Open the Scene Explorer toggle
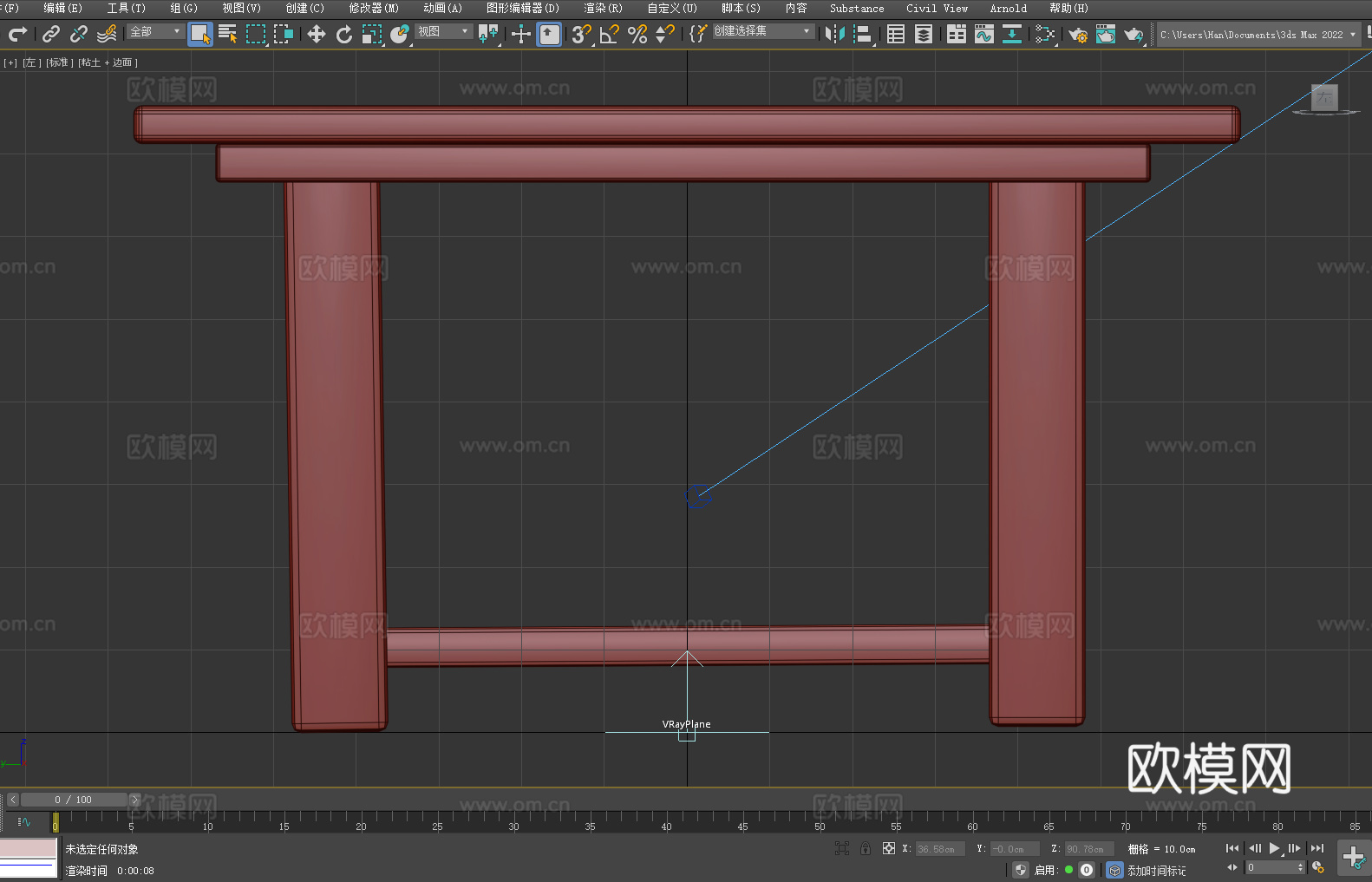The image size is (1372, 882). (x=896, y=34)
